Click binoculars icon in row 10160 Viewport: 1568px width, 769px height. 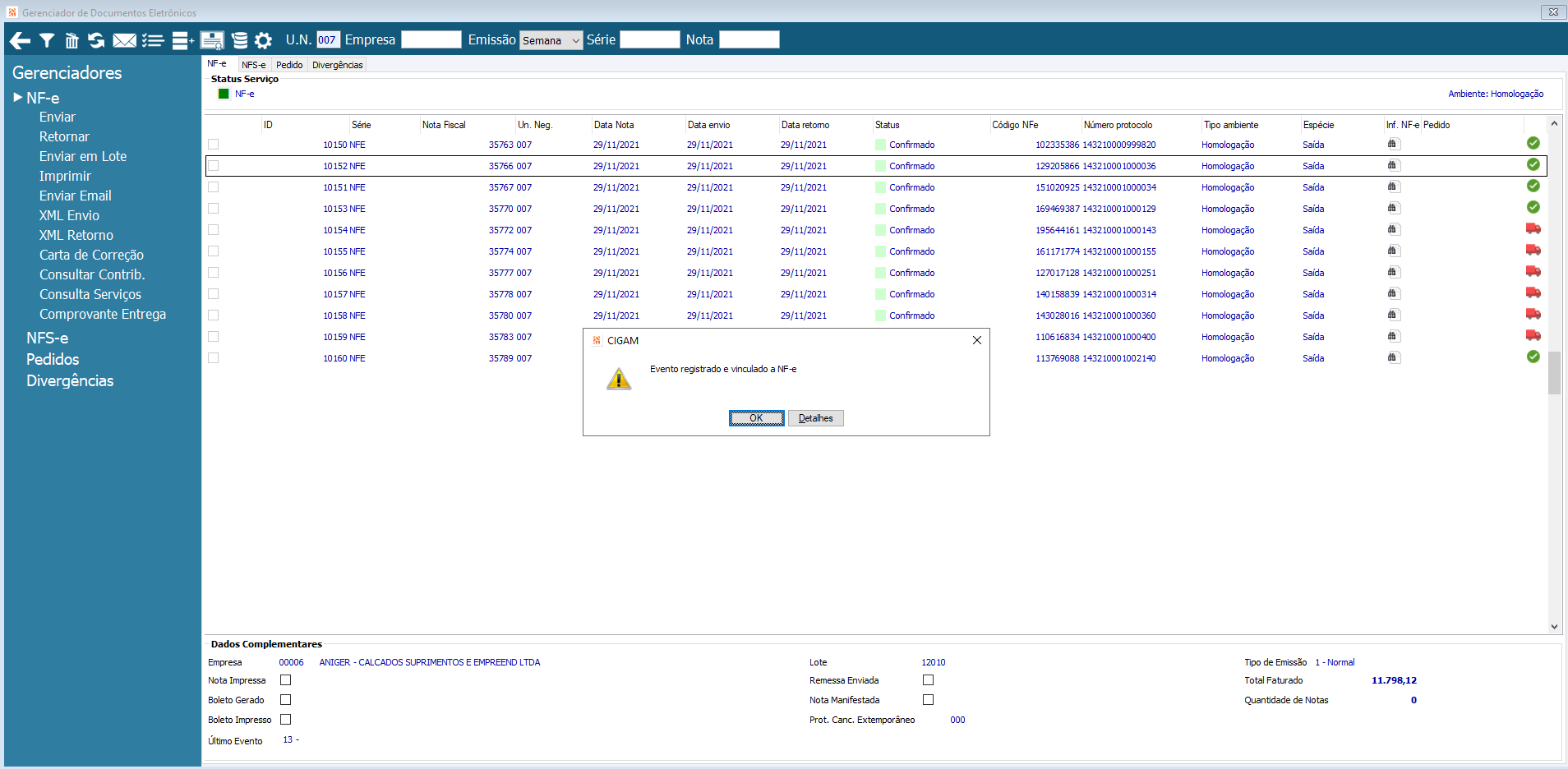1392,357
